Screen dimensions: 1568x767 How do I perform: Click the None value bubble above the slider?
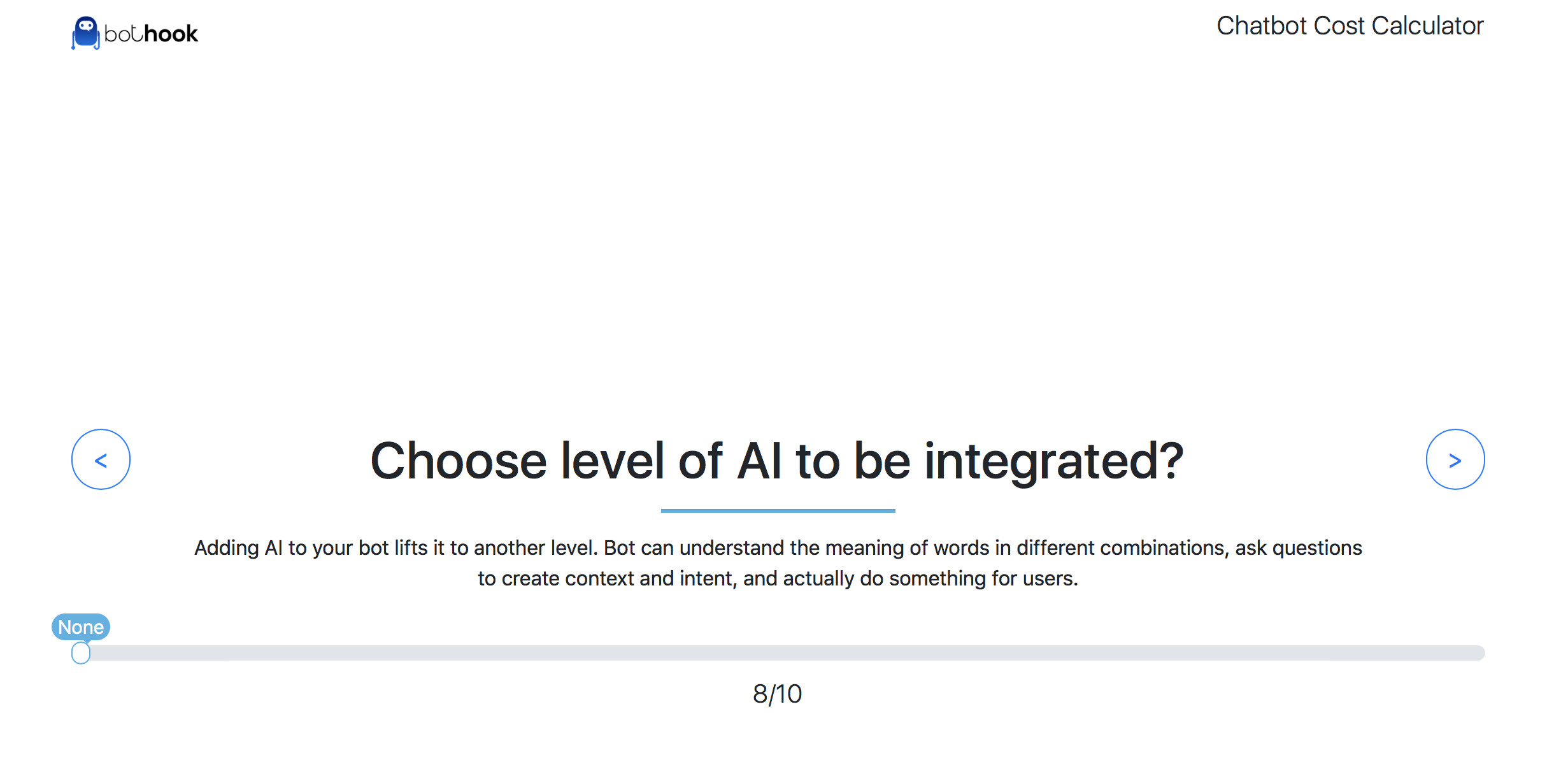coord(81,627)
